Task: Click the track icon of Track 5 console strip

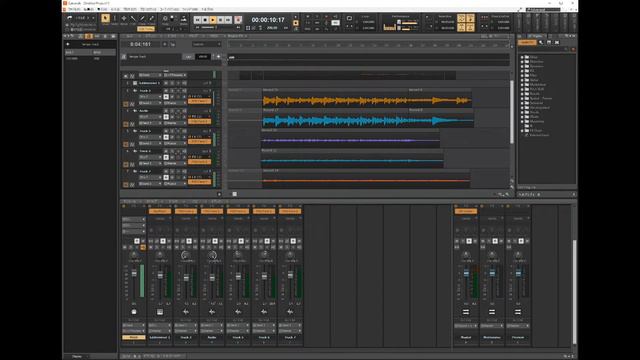Action: (238, 312)
